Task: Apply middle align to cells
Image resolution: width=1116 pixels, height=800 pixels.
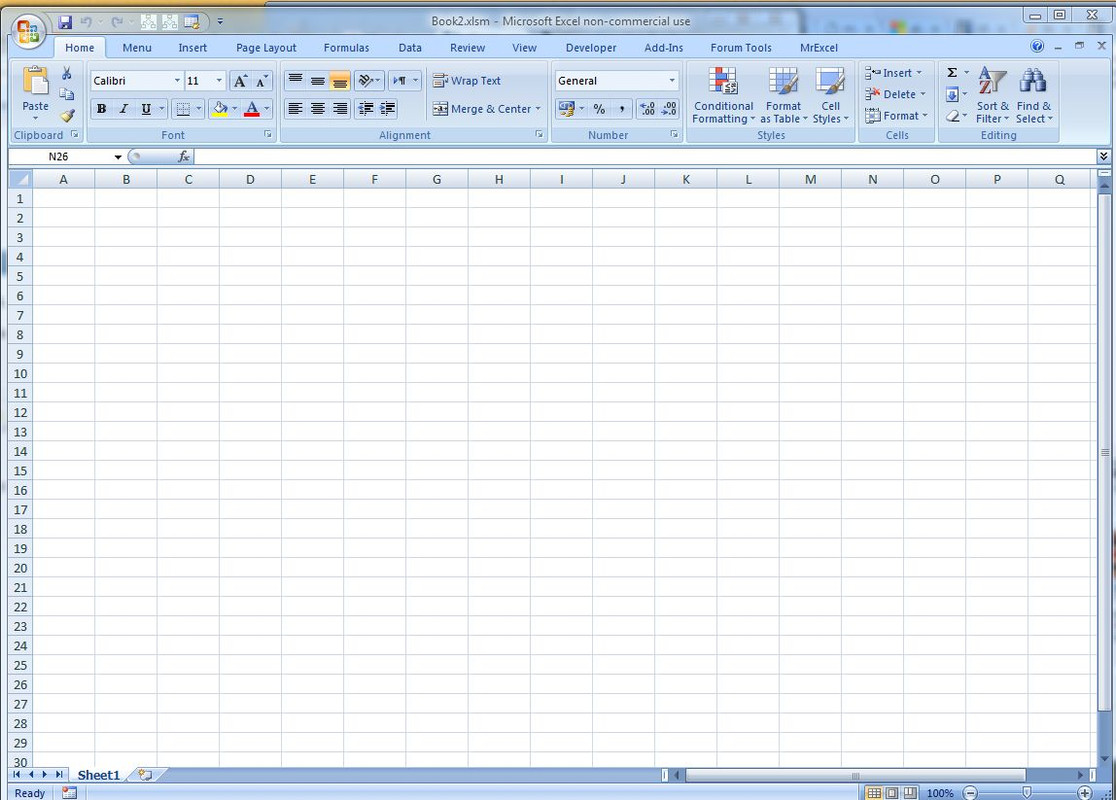Action: tap(317, 80)
